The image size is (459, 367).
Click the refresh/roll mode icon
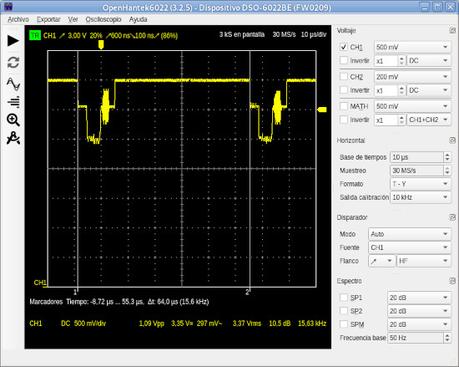point(13,62)
